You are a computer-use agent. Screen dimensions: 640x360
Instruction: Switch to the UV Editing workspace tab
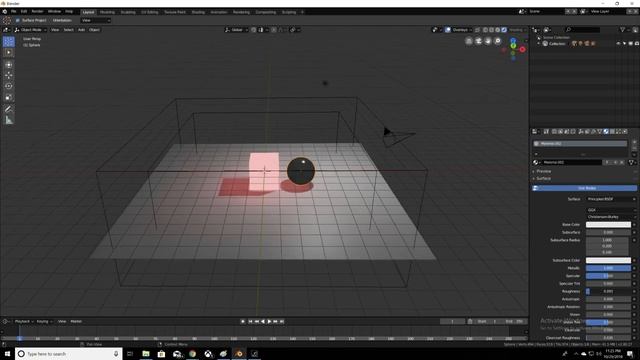coord(150,12)
